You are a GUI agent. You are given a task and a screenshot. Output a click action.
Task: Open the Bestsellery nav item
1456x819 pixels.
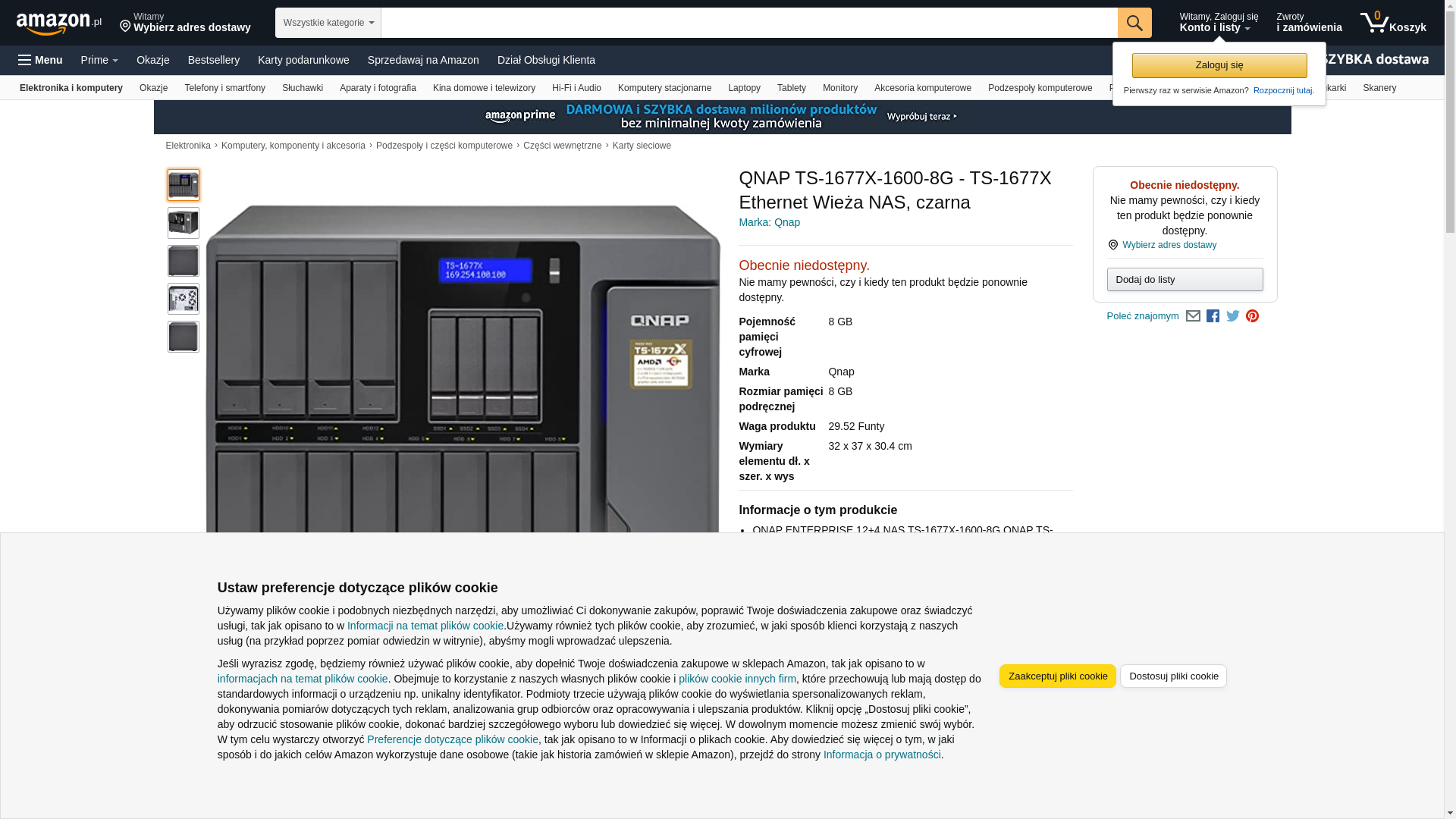pos(213,60)
